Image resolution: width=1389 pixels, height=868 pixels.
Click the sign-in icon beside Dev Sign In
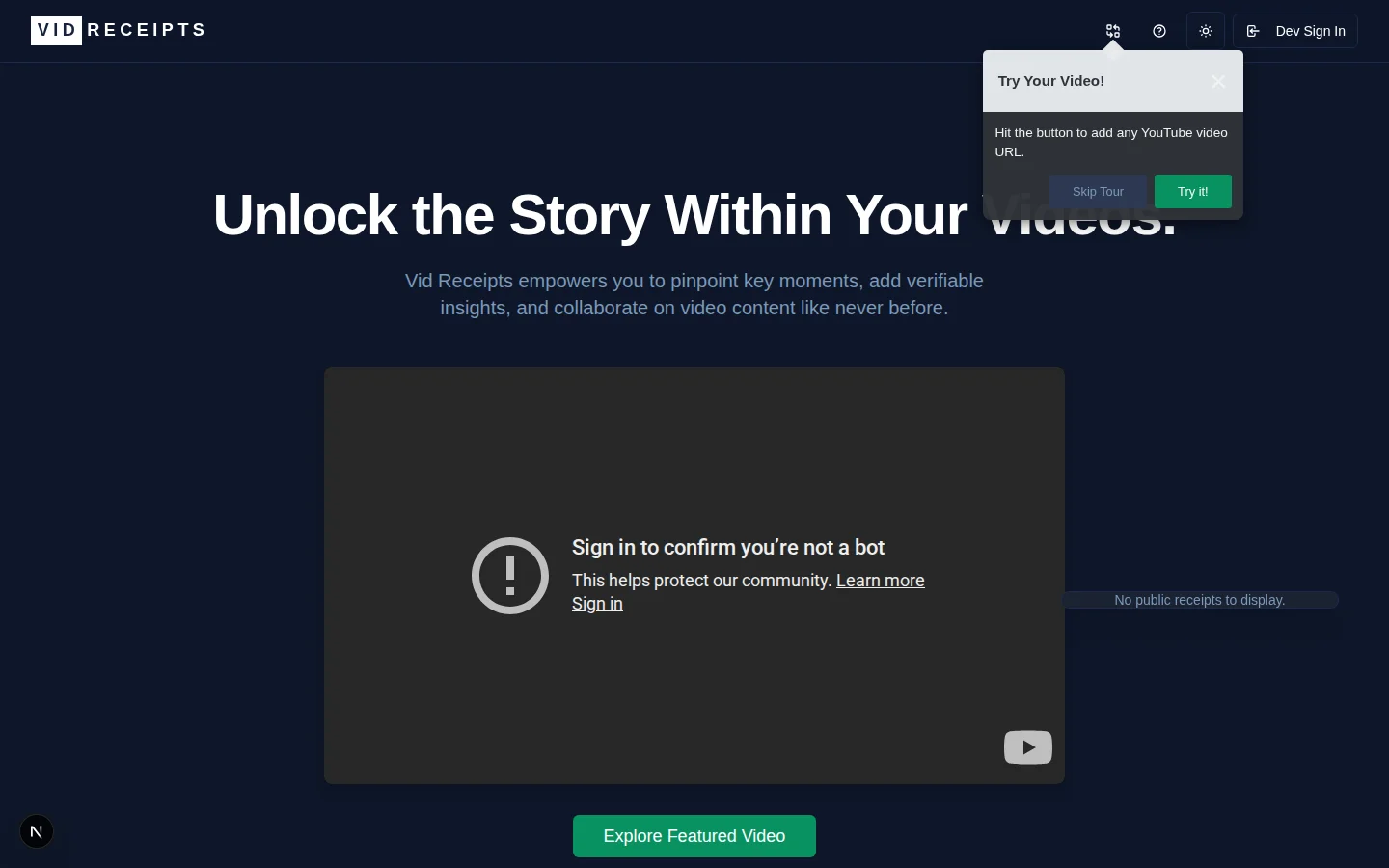1253,31
